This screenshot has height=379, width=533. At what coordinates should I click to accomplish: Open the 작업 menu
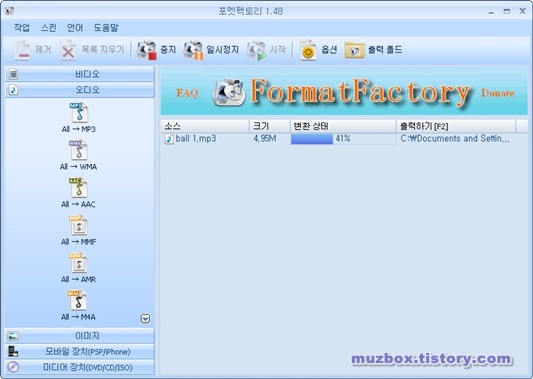click(21, 28)
